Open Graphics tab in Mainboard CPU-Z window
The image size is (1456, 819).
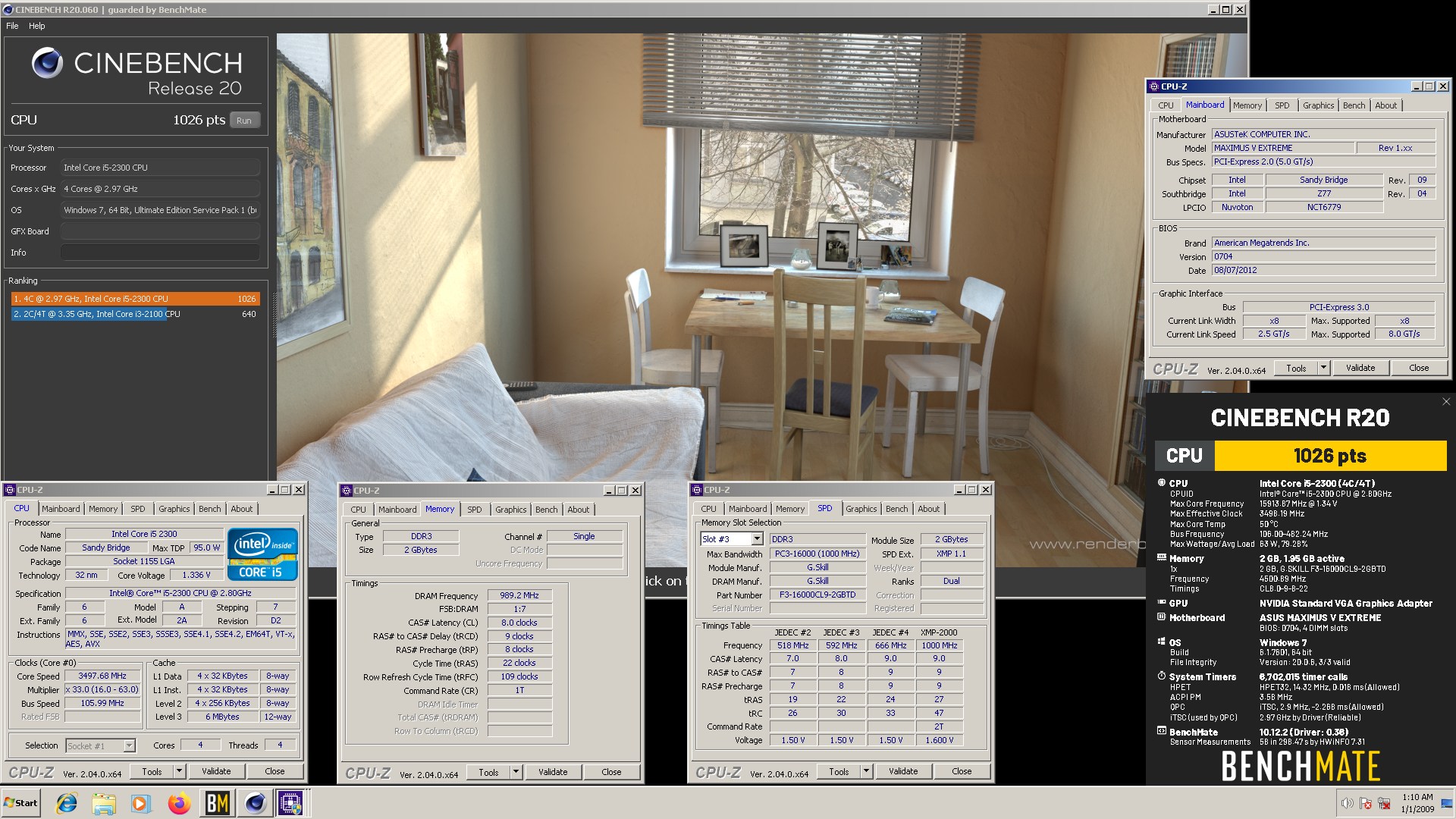[1318, 105]
